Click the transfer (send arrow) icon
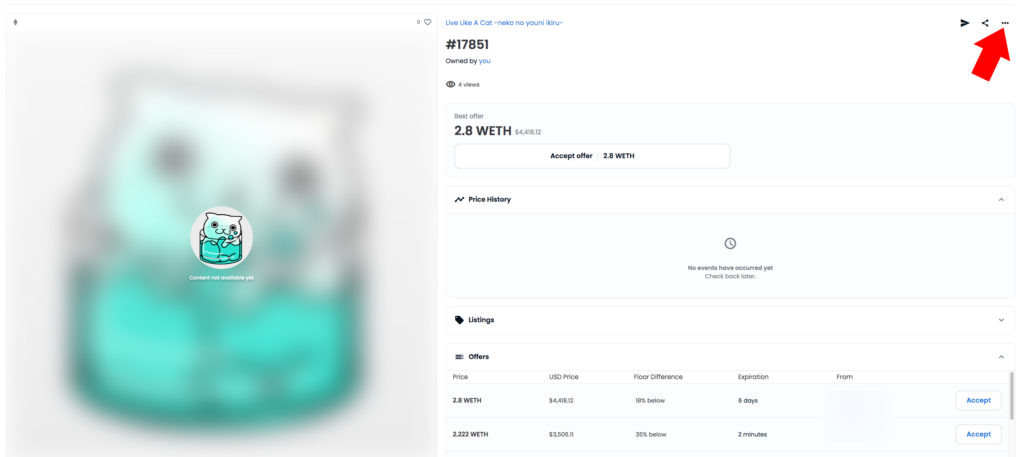The image size is (1024, 457). point(965,23)
